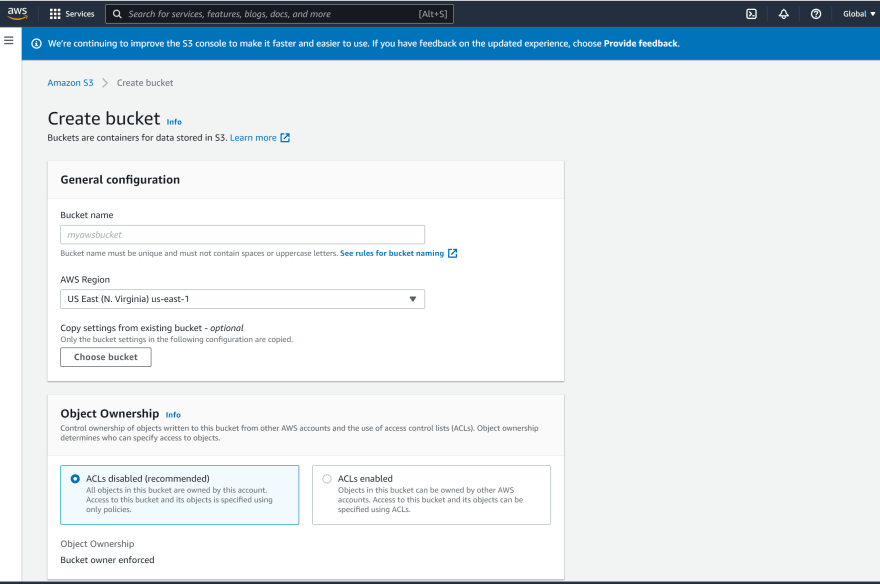Select ACLs disabled (recommended) radio button

(x=75, y=479)
